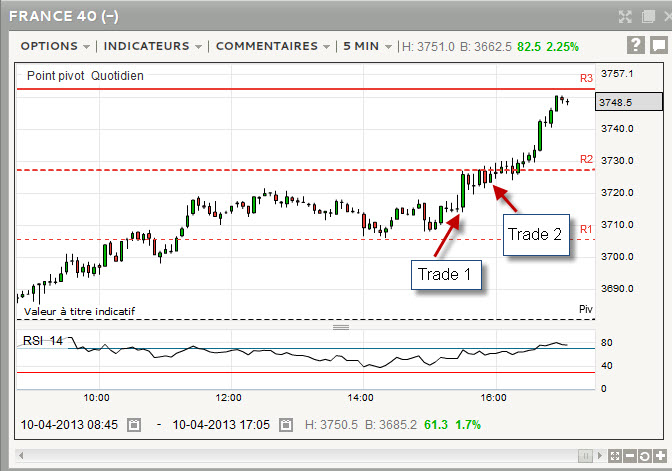Image resolution: width=672 pixels, height=471 pixels.
Task: Click the 10:00 time axis label
Action: point(96,398)
